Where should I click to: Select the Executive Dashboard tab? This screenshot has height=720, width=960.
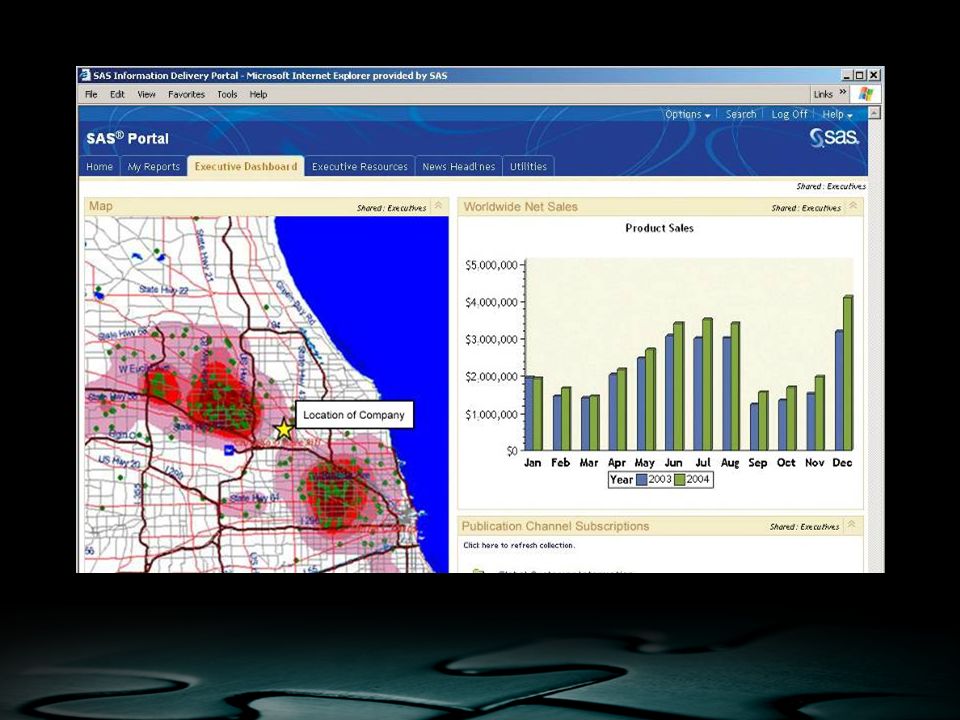point(246,167)
